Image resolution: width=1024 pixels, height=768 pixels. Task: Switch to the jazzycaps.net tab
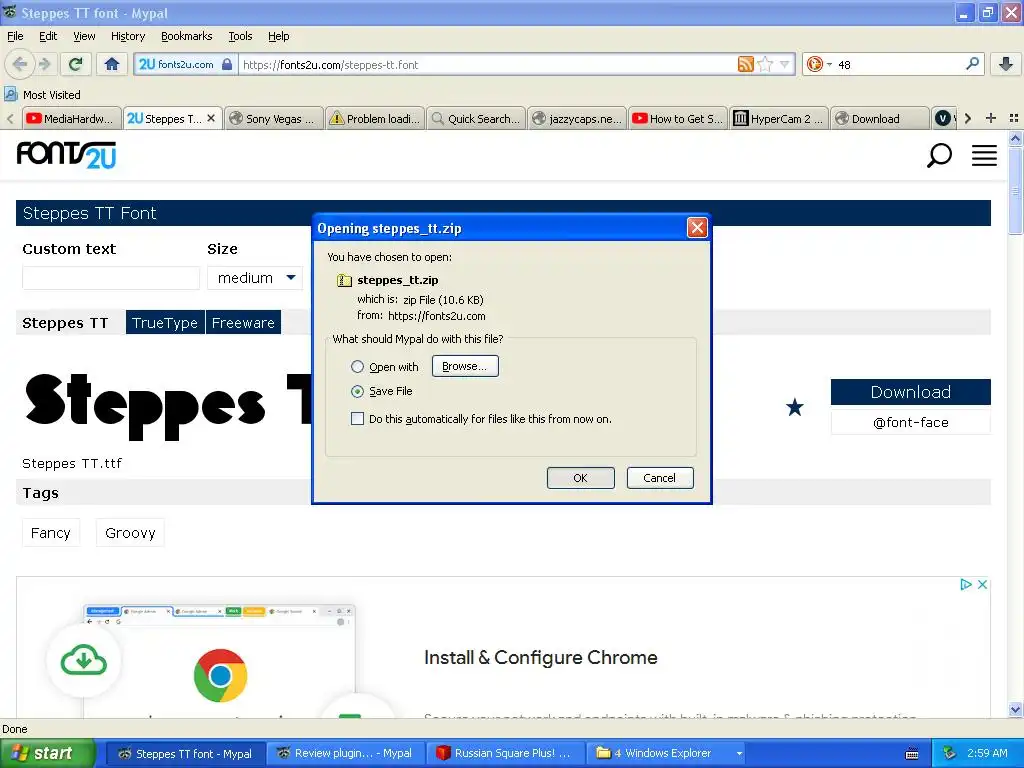(577, 118)
